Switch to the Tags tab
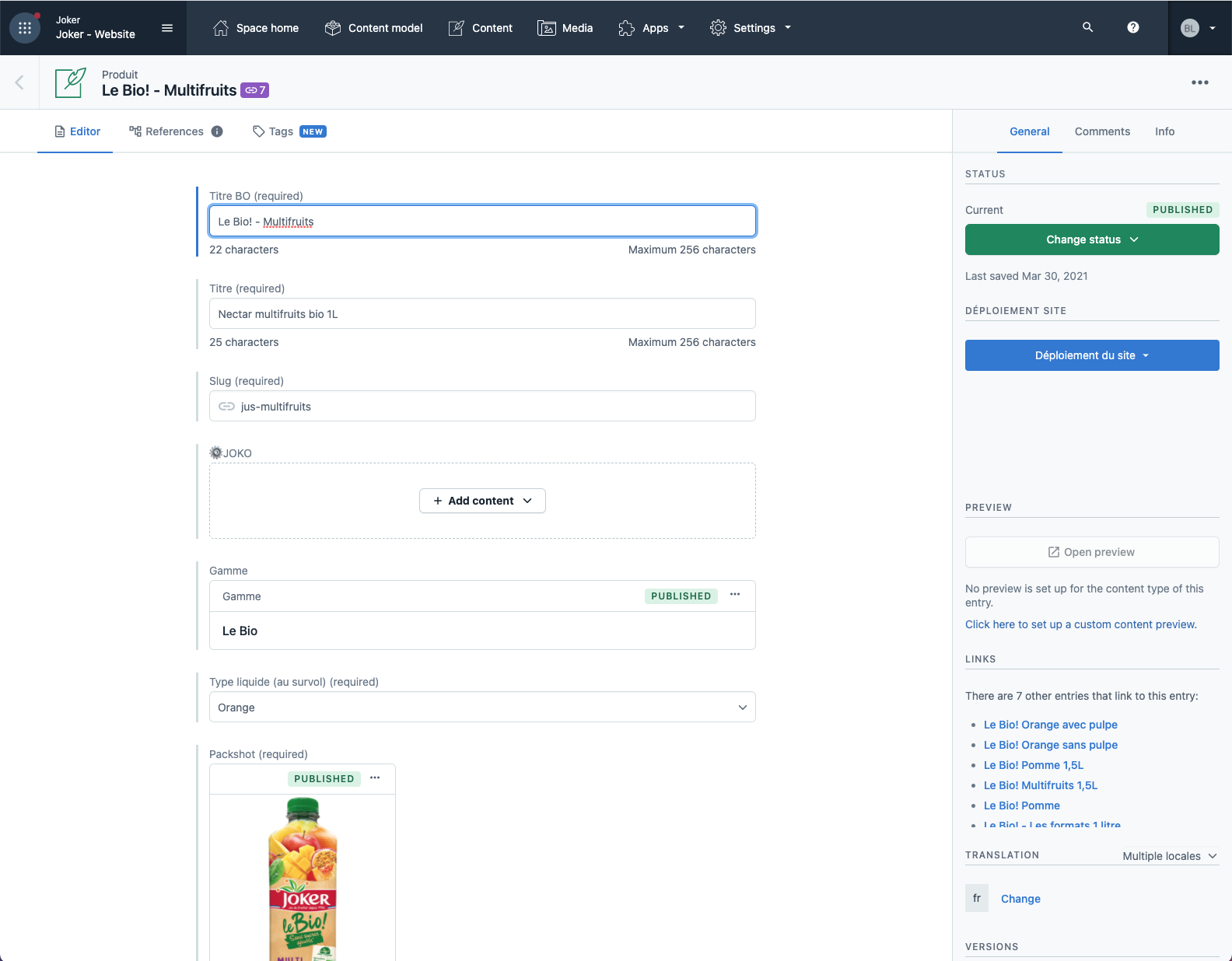 pyautogui.click(x=289, y=131)
